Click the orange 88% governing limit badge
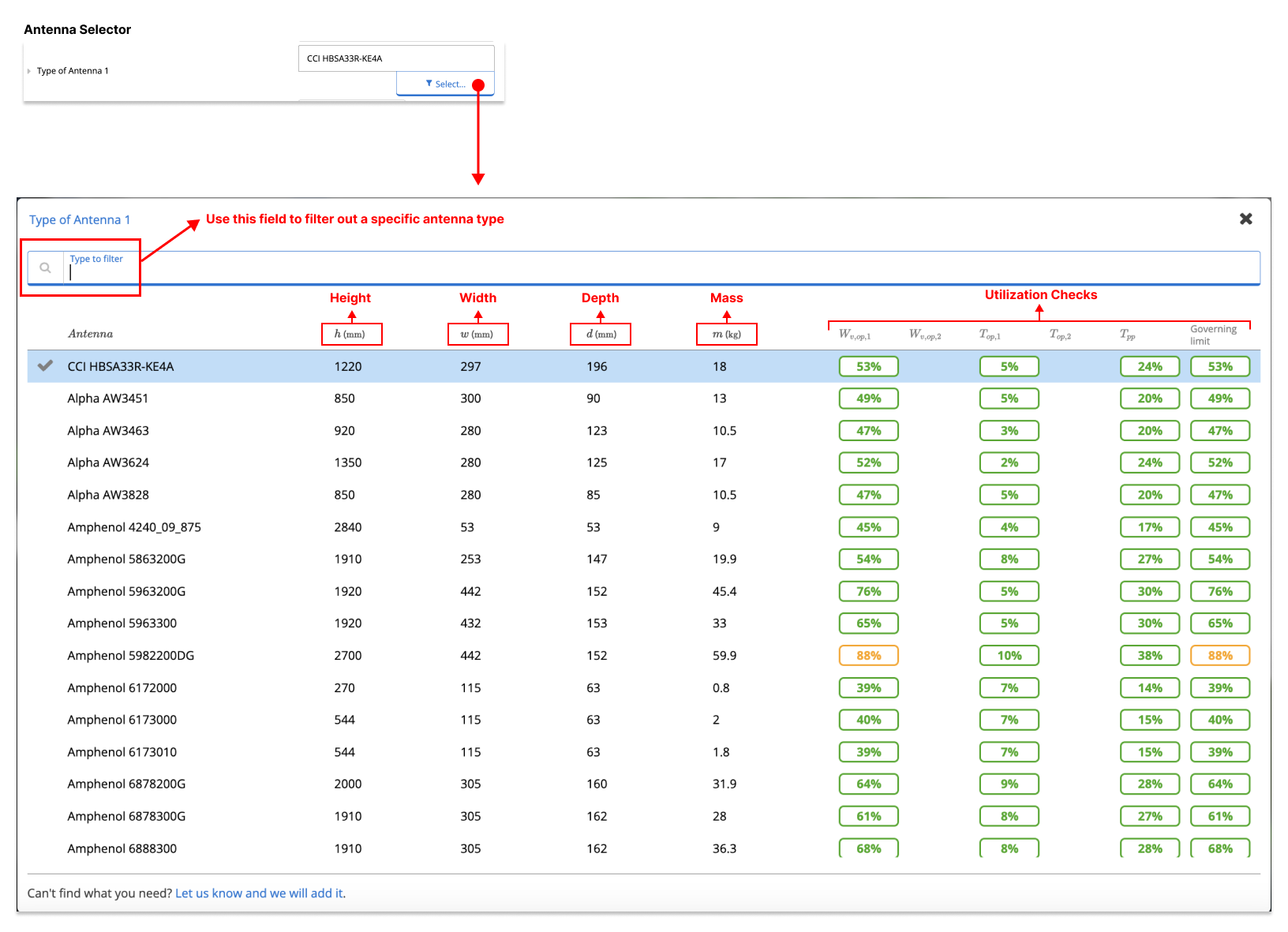 (1220, 655)
